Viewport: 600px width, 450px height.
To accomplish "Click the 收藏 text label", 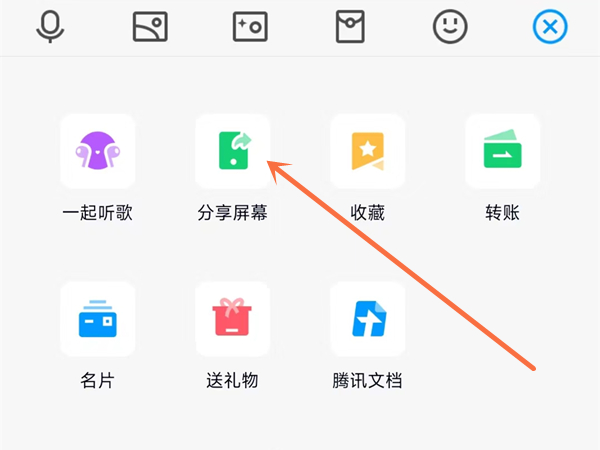I will pos(367,213).
